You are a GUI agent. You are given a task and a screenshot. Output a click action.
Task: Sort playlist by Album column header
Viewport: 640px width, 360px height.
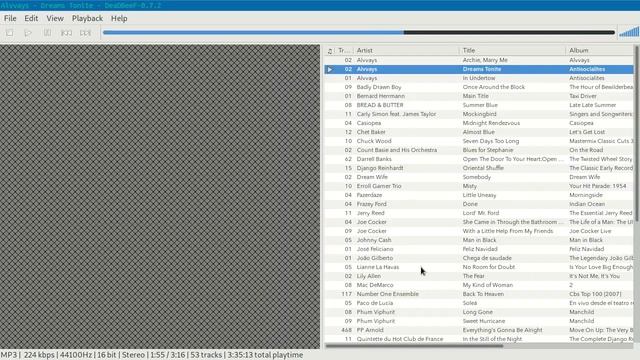[x=600, y=51]
